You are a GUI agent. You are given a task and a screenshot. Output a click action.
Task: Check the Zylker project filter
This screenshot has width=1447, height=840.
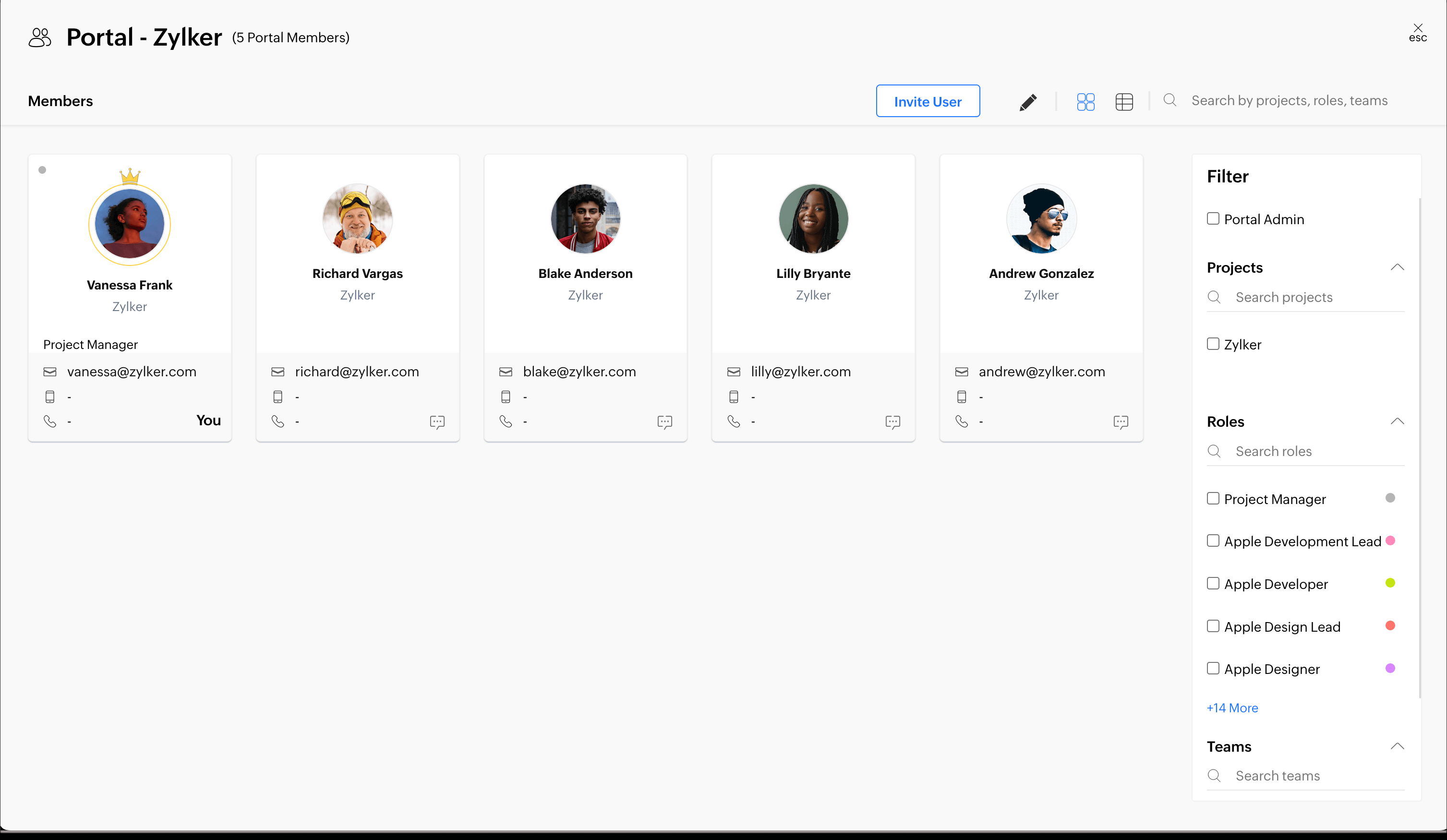(x=1213, y=344)
